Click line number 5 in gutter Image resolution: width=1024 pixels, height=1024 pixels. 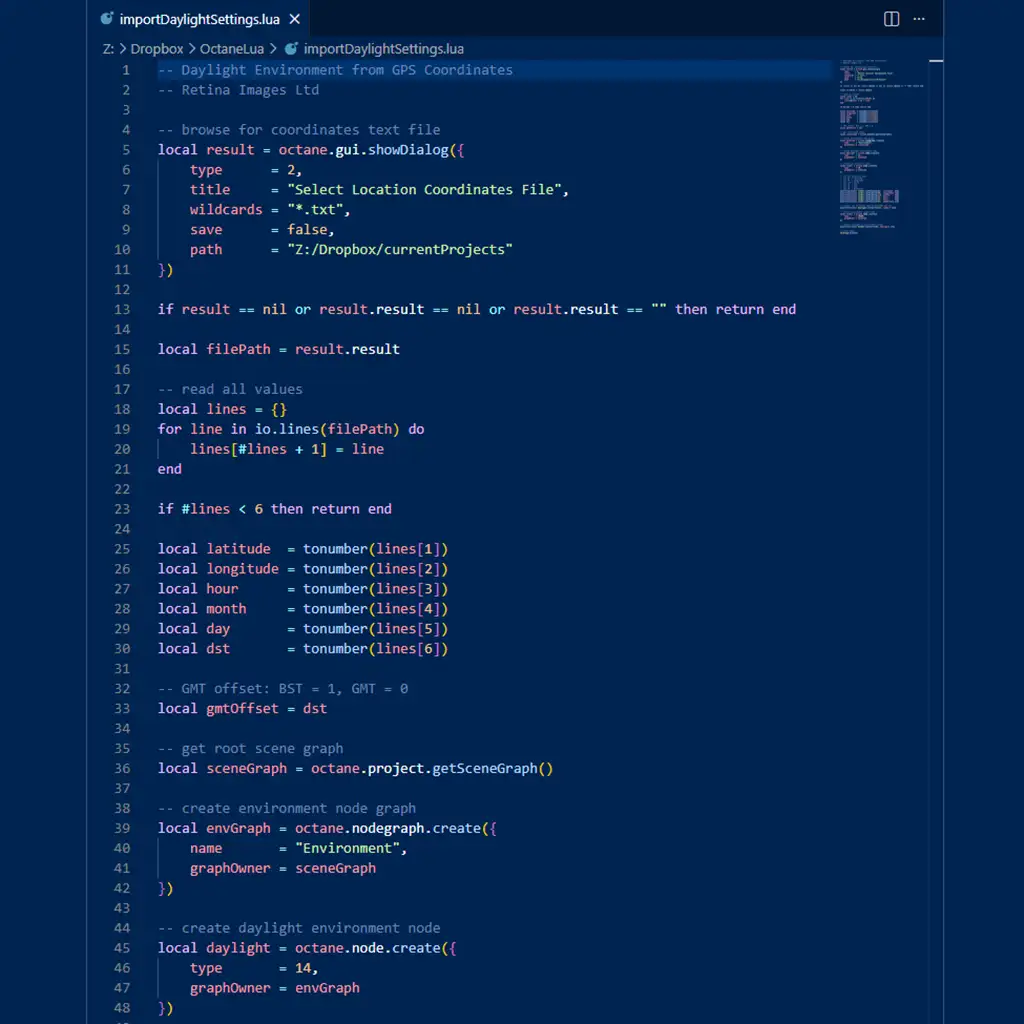126,150
